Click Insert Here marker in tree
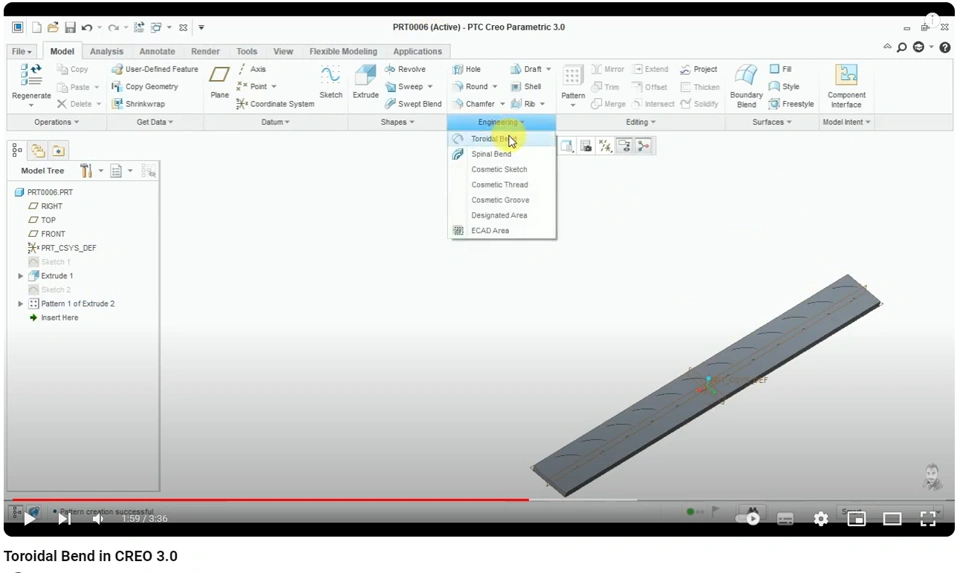The width and height of the screenshot is (960, 573). [54, 318]
